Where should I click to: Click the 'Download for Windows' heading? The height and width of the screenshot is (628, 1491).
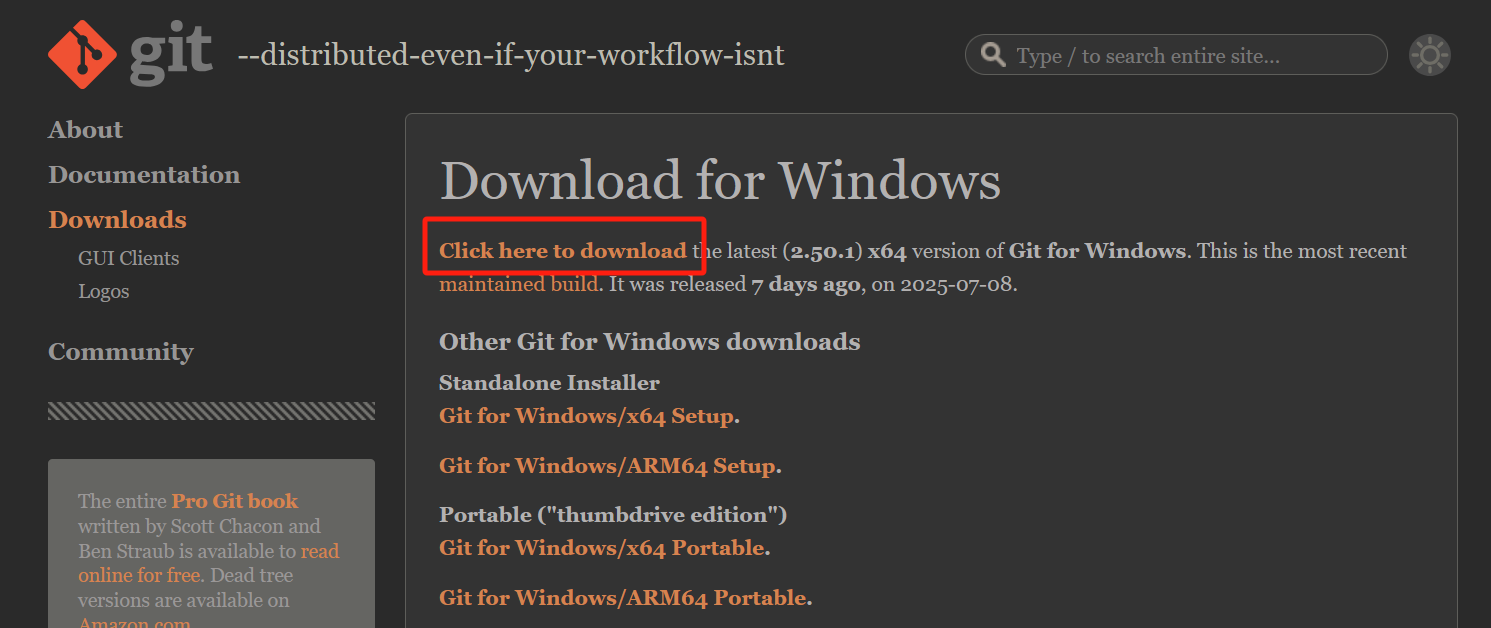(720, 181)
